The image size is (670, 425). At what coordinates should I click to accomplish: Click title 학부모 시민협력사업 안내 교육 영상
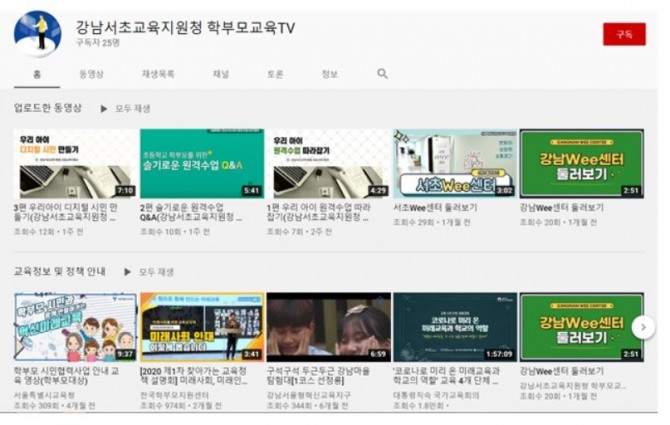point(67,375)
